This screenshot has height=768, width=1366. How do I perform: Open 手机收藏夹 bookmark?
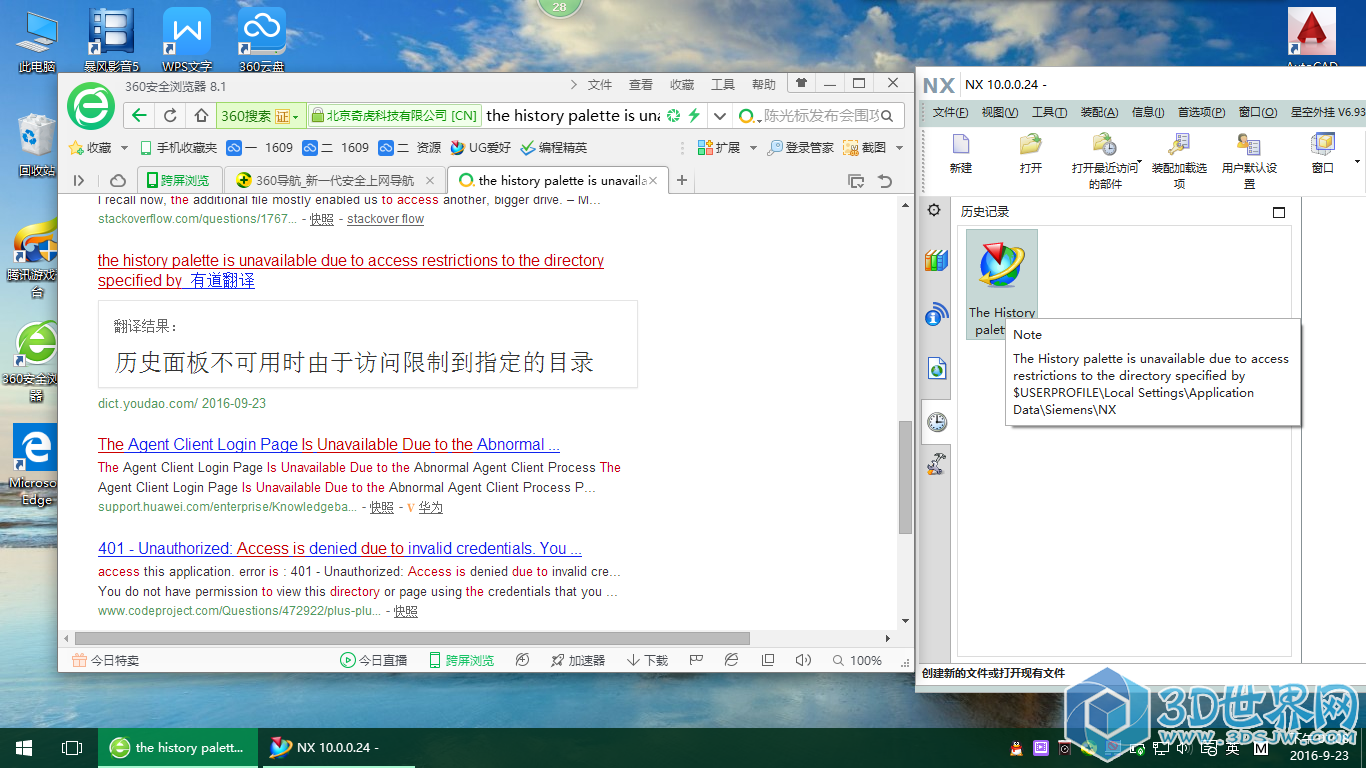tap(178, 148)
